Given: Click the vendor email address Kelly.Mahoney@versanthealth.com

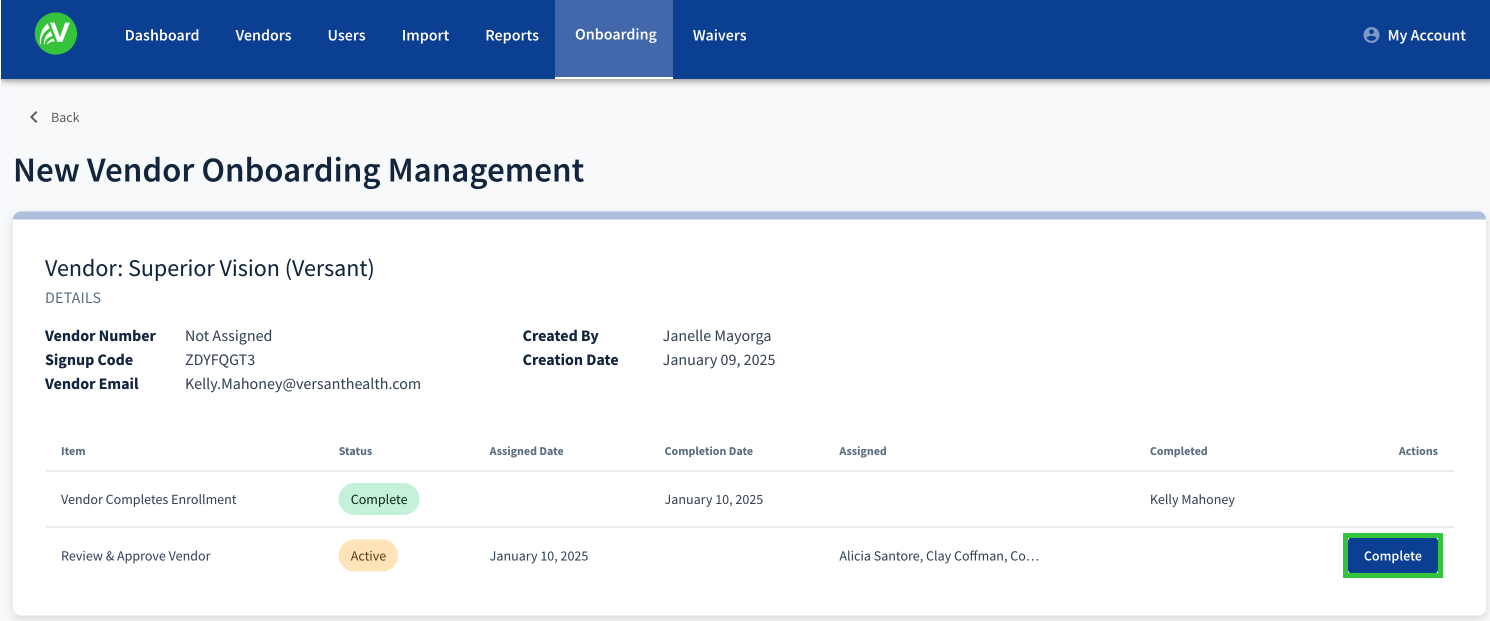Looking at the screenshot, I should tap(302, 384).
